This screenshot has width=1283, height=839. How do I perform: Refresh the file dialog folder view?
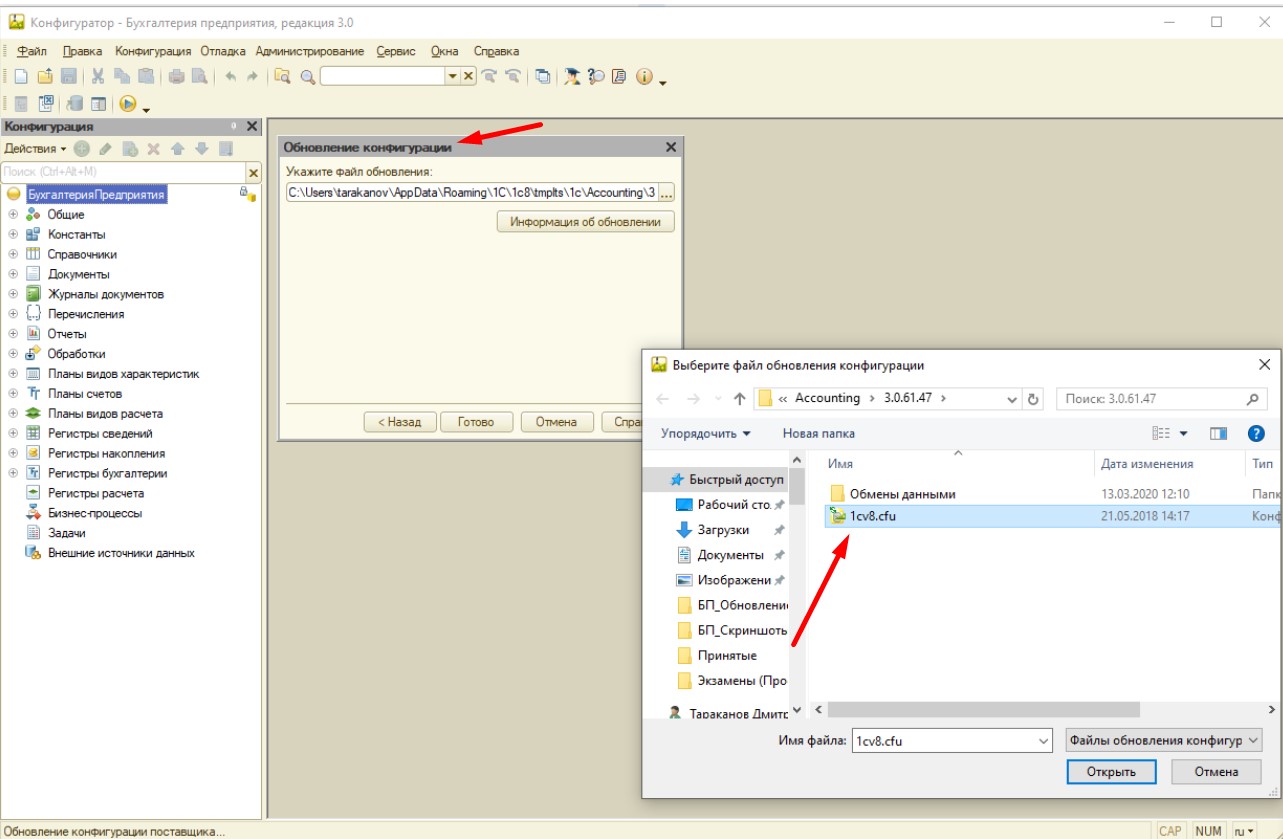tap(1034, 398)
